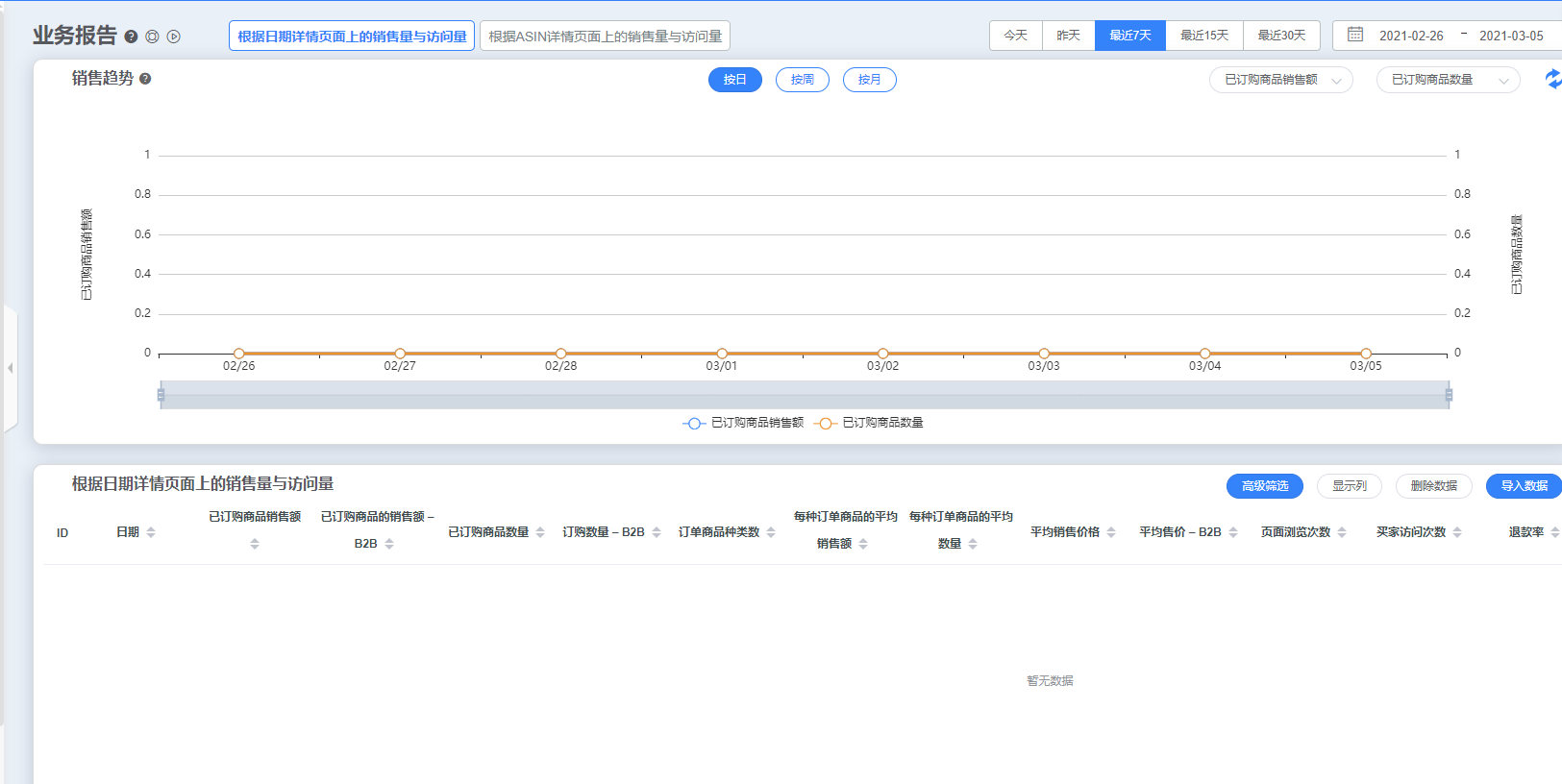
Task: Switch chart to weekly view 按周
Action: point(803,80)
